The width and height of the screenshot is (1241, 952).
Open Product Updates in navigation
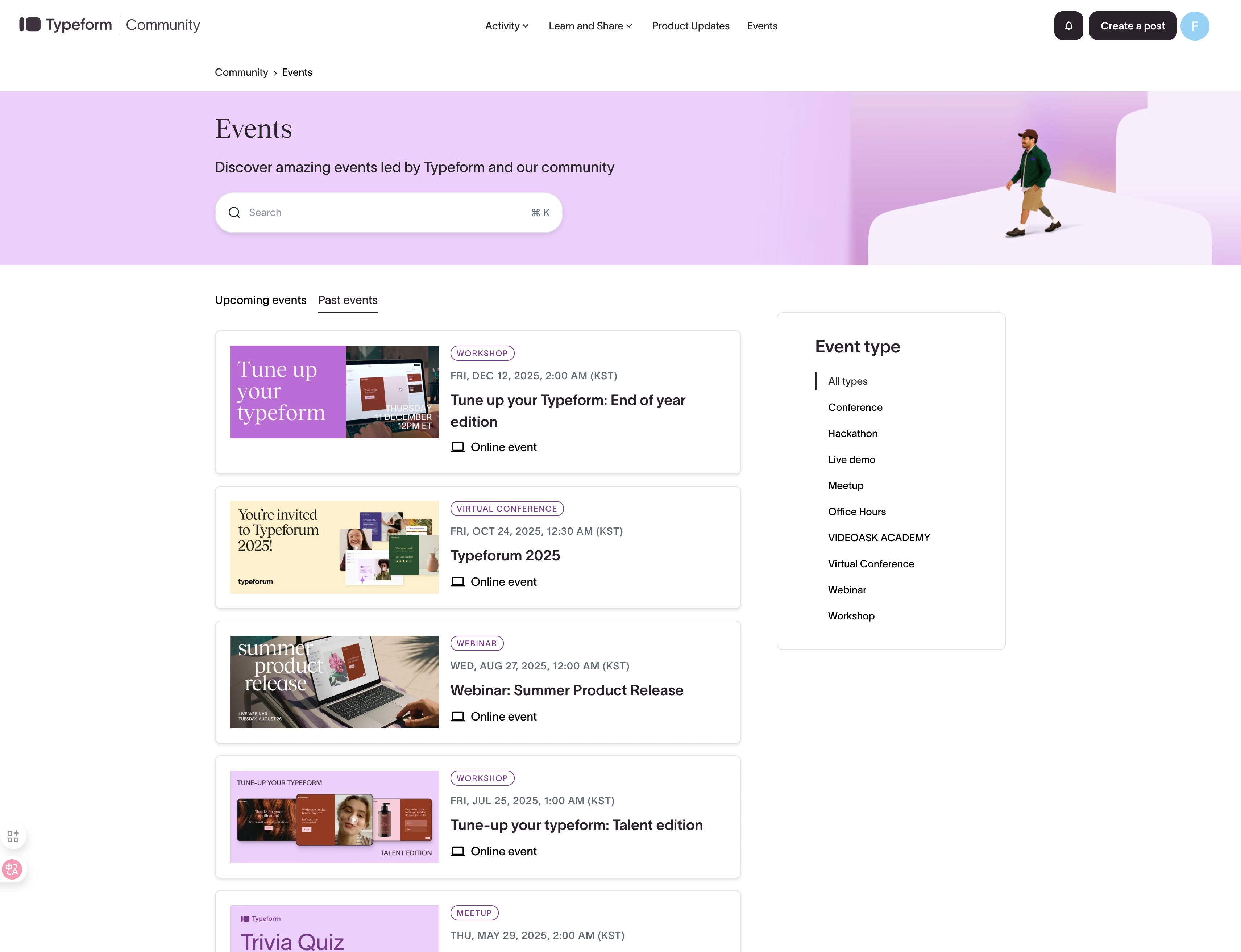pyautogui.click(x=690, y=25)
